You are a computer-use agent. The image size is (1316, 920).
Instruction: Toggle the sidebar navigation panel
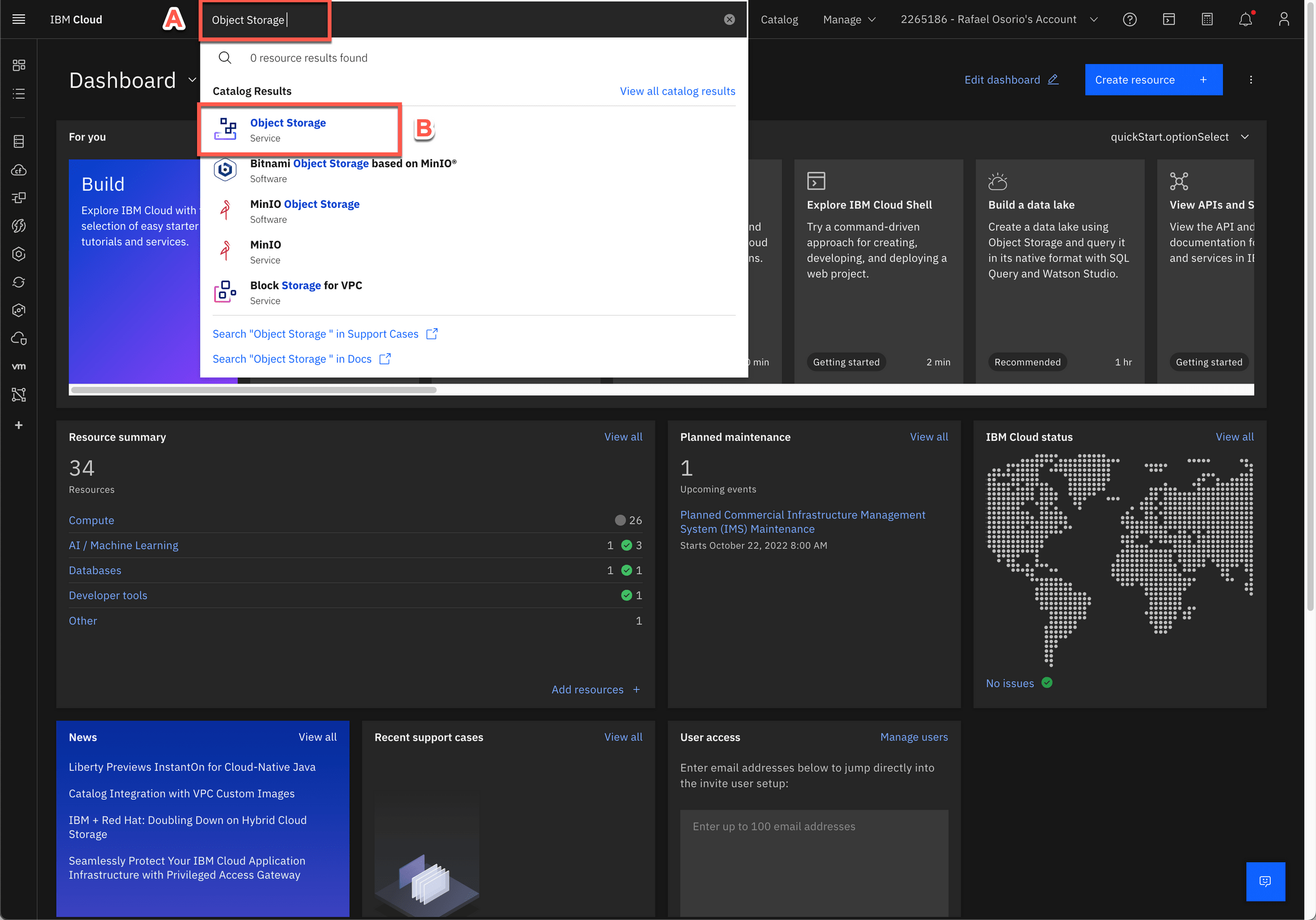[x=19, y=18]
